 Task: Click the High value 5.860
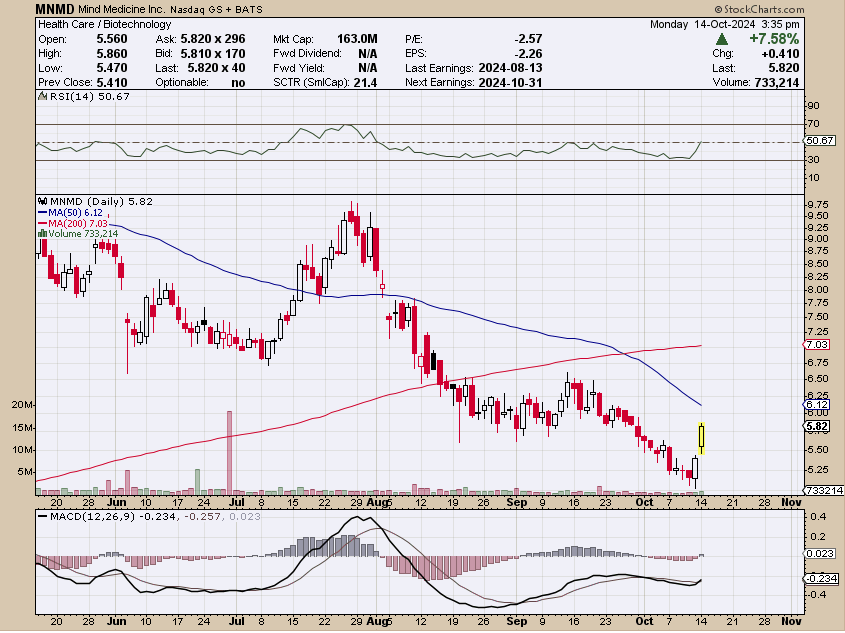pyautogui.click(x=112, y=54)
